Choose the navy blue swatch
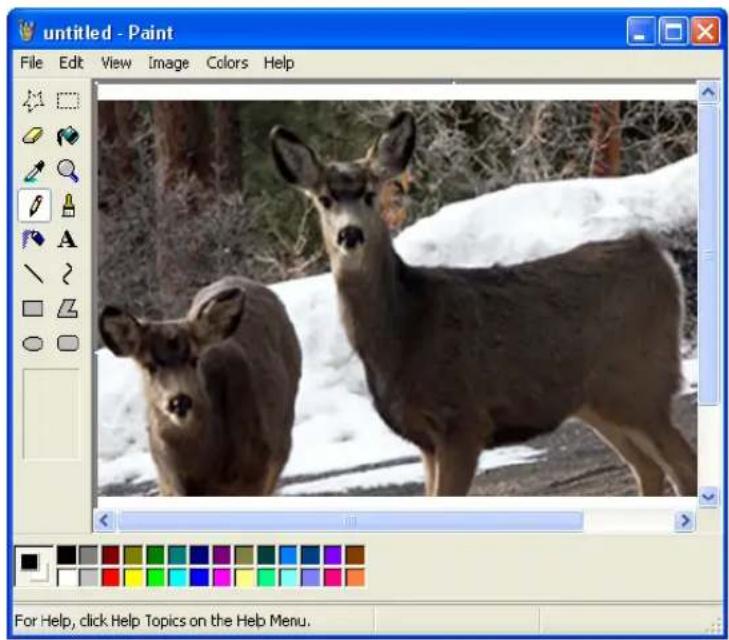The image size is (729, 640). (x=199, y=555)
